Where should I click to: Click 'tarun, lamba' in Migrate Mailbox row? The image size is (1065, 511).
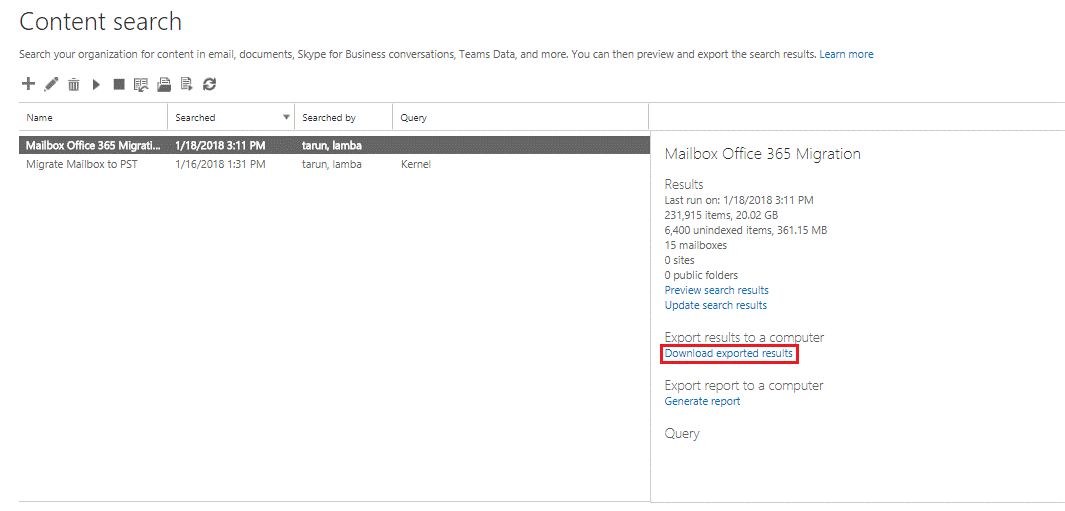(x=331, y=164)
